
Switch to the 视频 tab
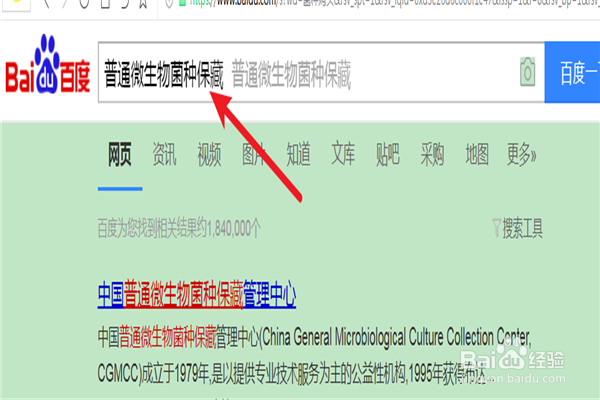pyautogui.click(x=209, y=154)
